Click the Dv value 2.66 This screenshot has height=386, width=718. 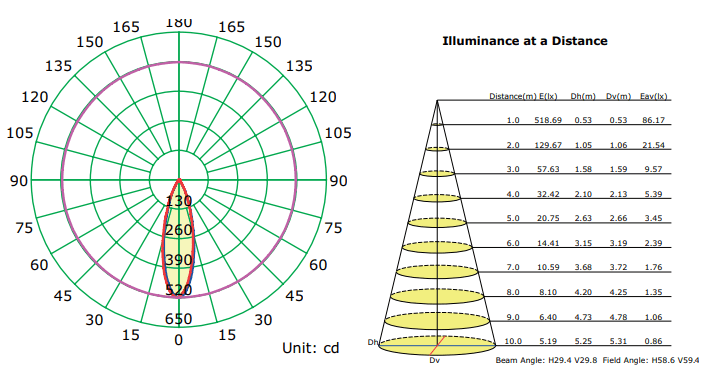pyautogui.click(x=618, y=218)
